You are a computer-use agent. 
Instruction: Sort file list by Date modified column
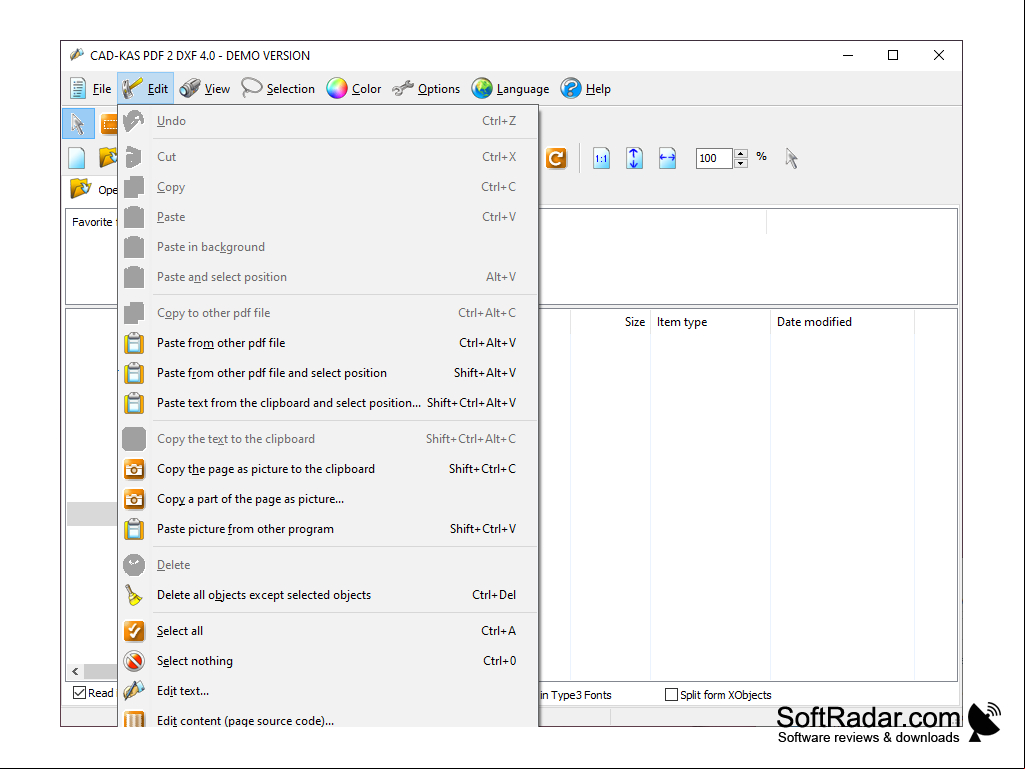click(842, 322)
